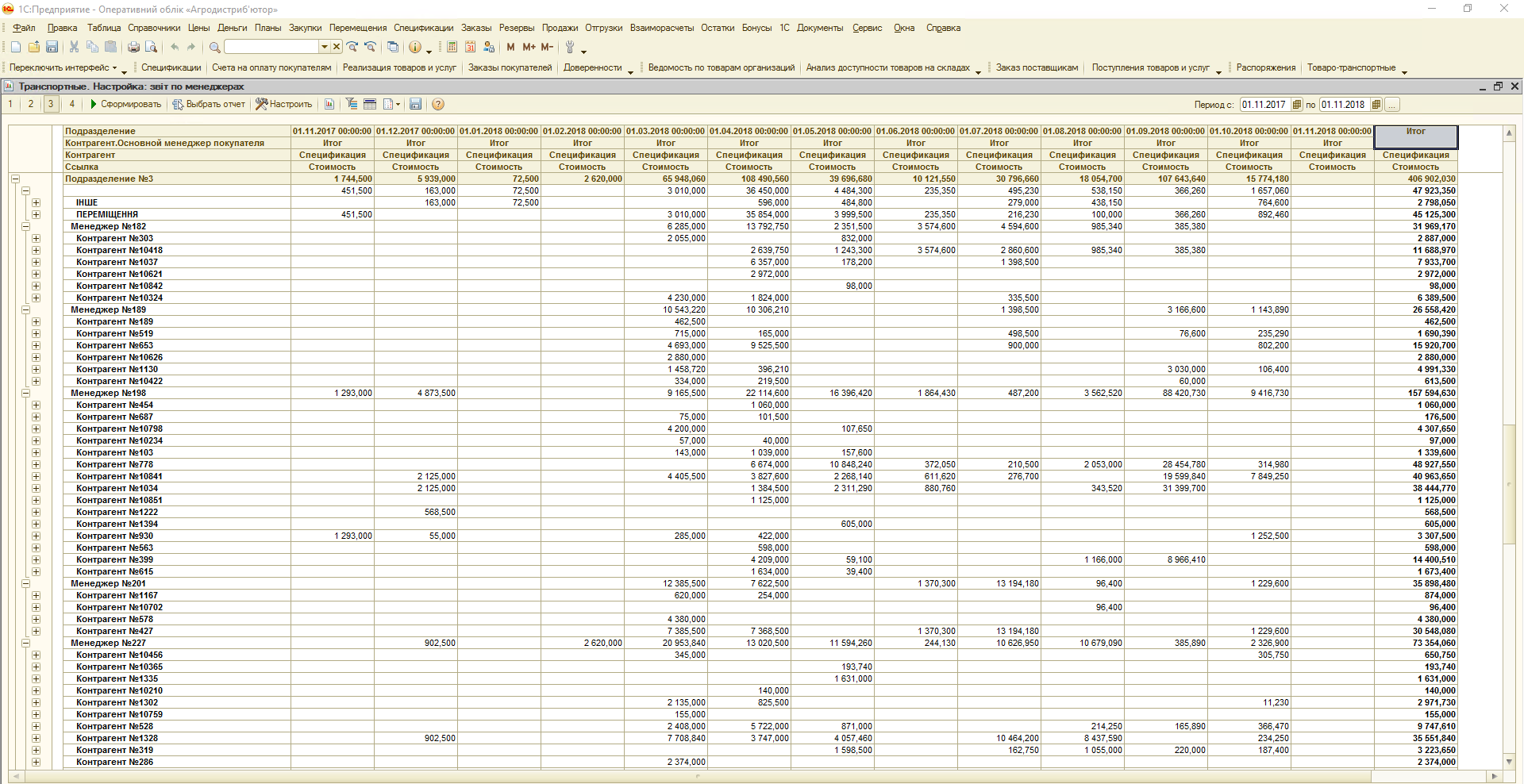Open the Calendar icon in main toolbar
The image size is (1524, 784).
tap(471, 48)
